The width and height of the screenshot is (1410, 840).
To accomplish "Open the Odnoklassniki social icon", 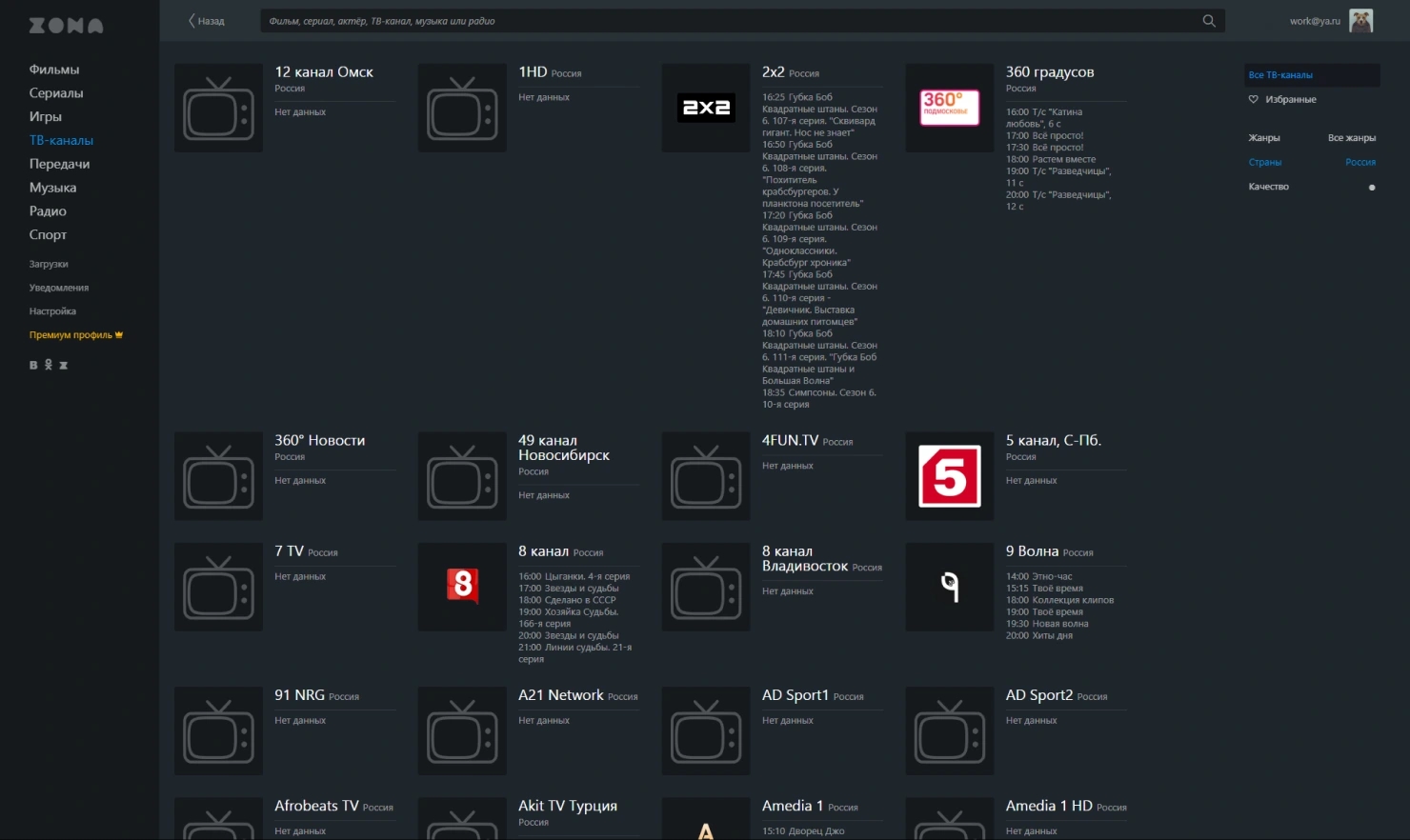I will (49, 365).
